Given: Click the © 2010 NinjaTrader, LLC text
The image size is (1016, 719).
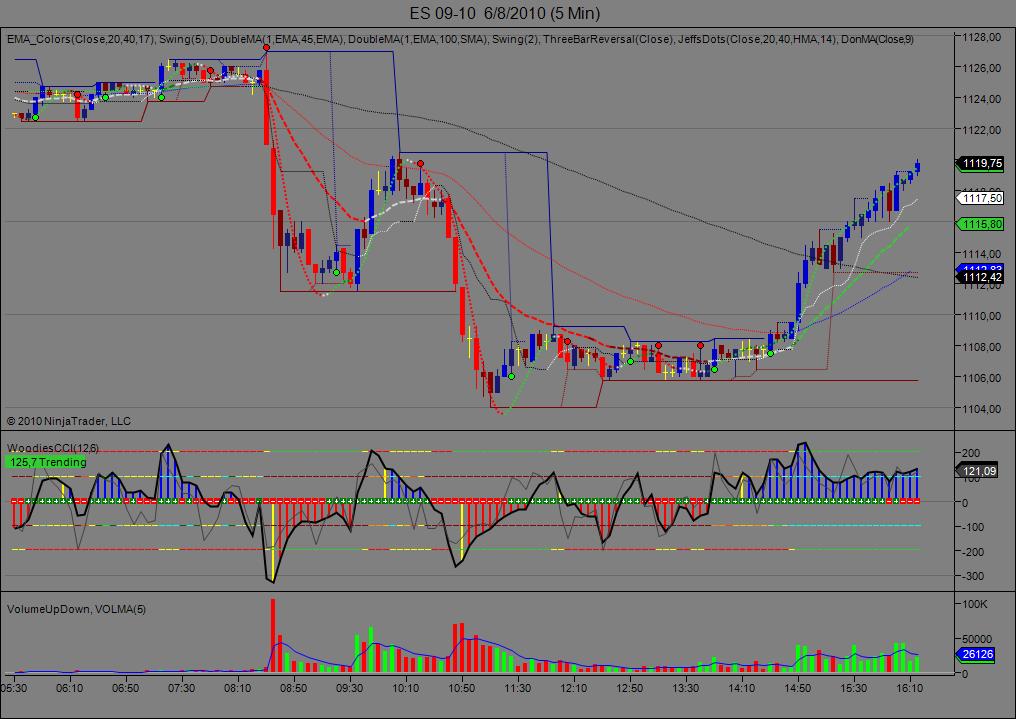Looking at the screenshot, I should (x=69, y=421).
